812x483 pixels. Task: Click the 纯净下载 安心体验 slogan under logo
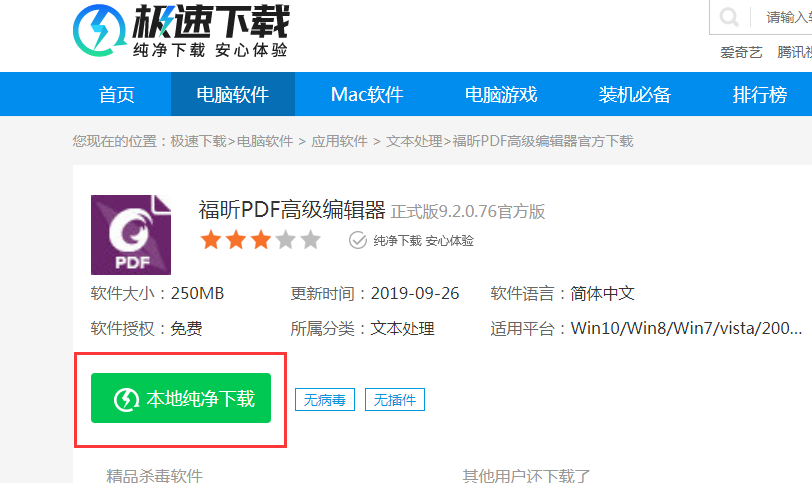(x=210, y=50)
